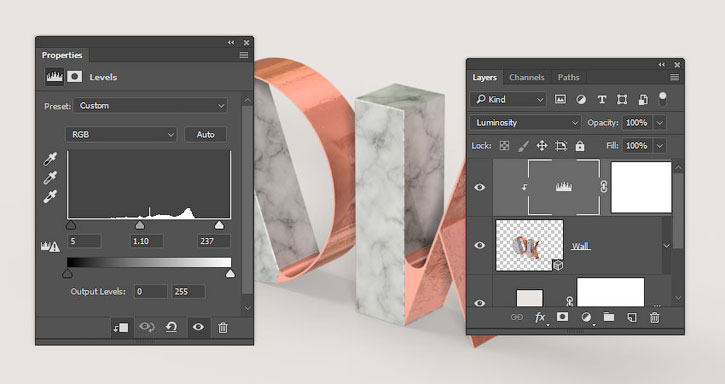This screenshot has width=725, height=384.
Task: Pick the gray point eyedropper
Action: click(x=50, y=178)
